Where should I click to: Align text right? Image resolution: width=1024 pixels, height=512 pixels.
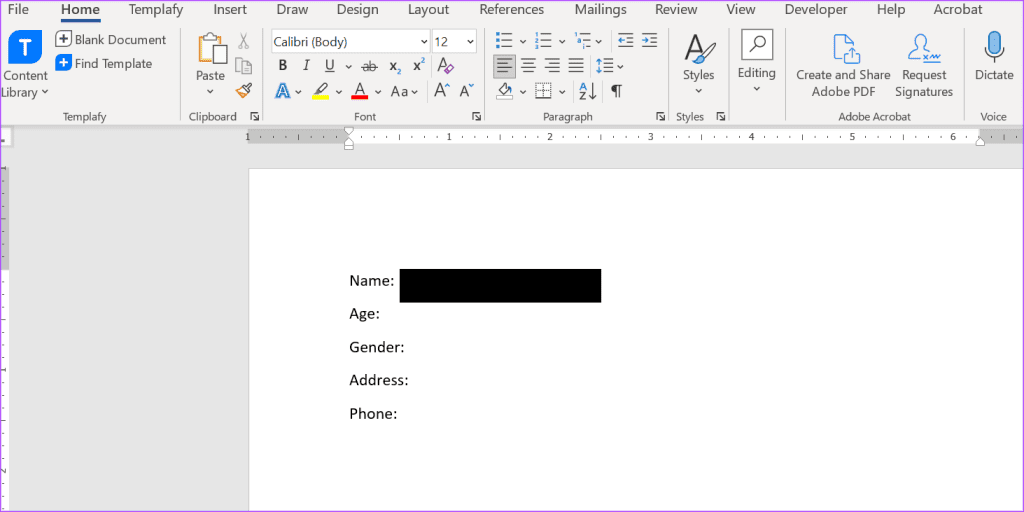click(552, 66)
